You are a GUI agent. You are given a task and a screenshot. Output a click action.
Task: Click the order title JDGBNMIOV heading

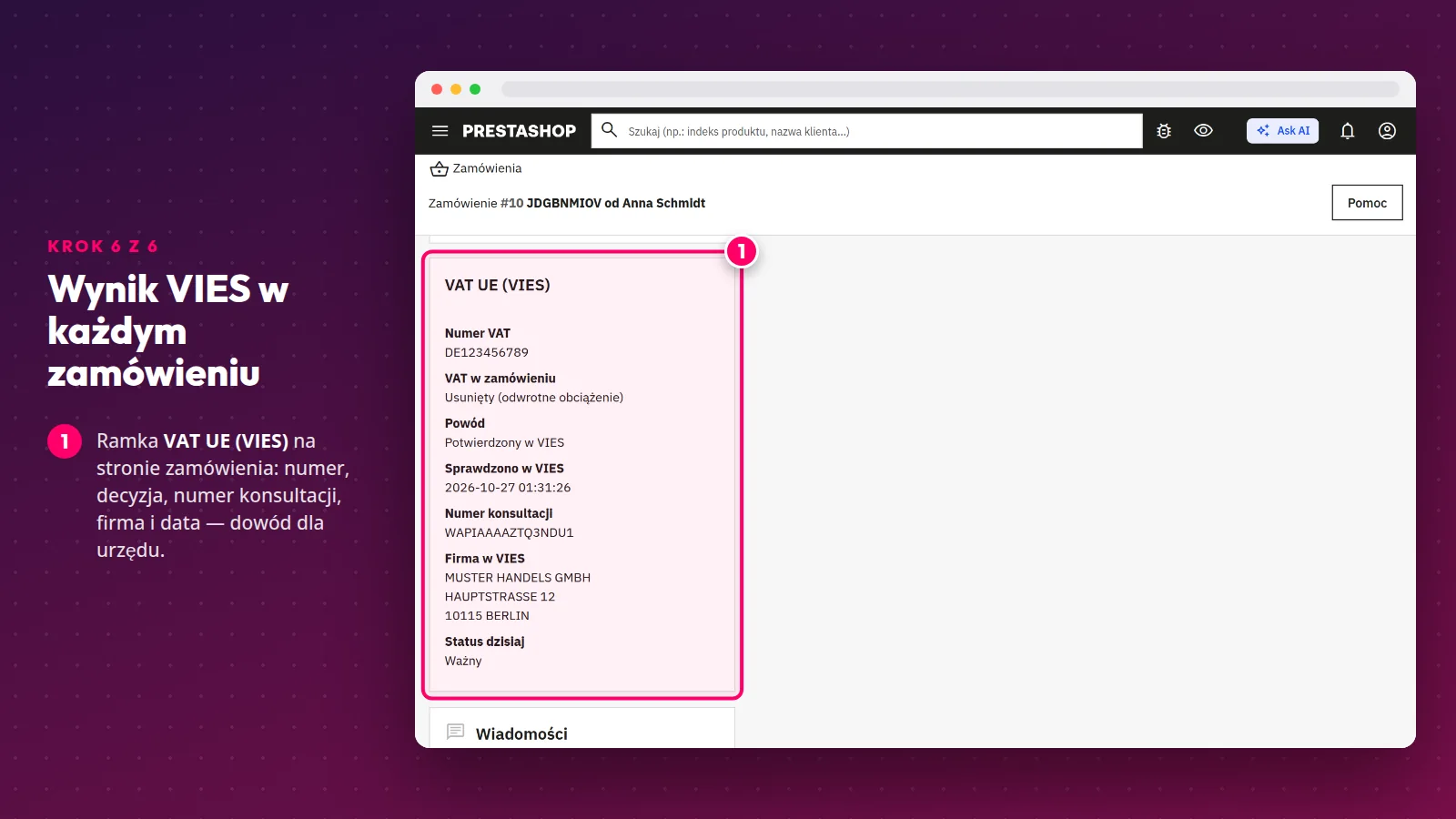point(567,203)
